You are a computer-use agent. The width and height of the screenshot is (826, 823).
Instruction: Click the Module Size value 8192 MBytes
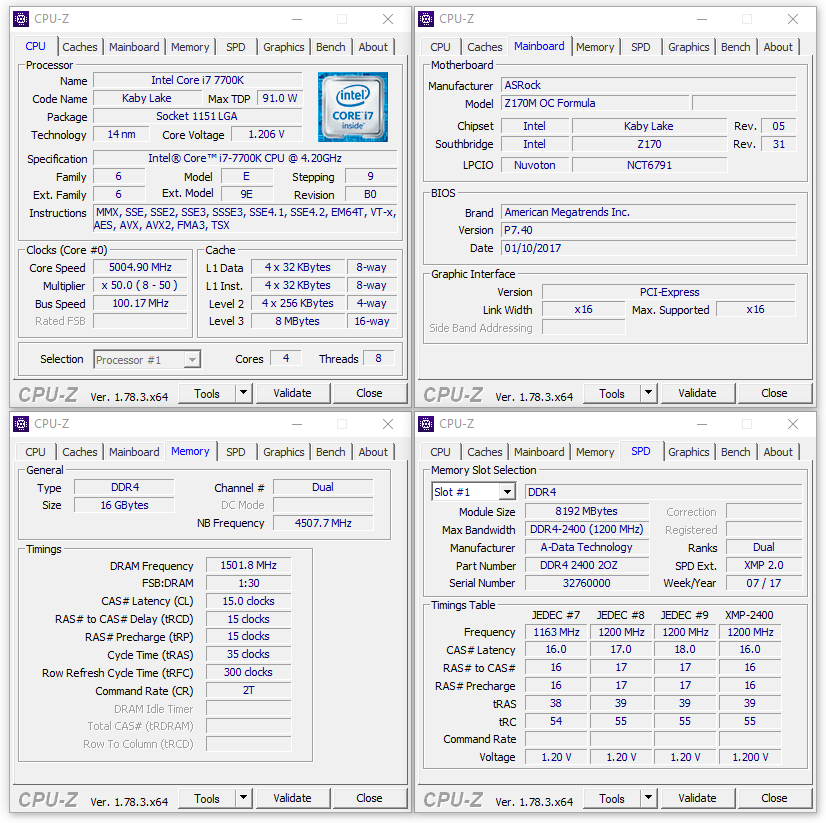(x=587, y=511)
